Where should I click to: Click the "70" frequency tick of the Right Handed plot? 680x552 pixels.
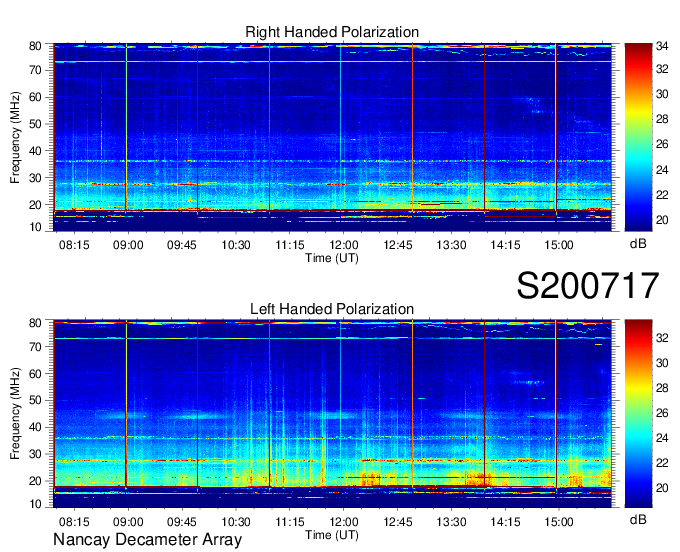35,70
